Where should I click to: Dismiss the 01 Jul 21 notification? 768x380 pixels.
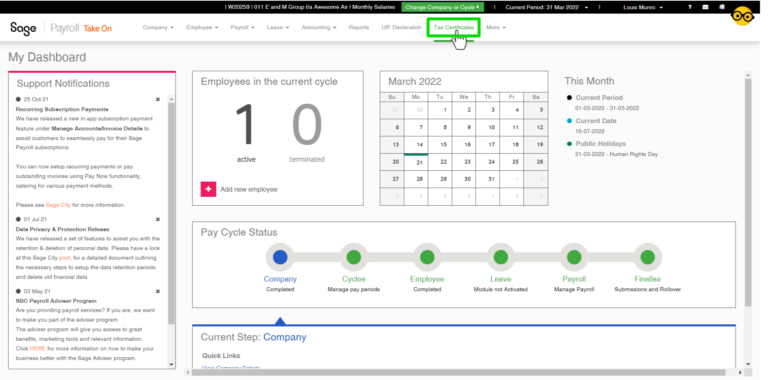click(158, 219)
